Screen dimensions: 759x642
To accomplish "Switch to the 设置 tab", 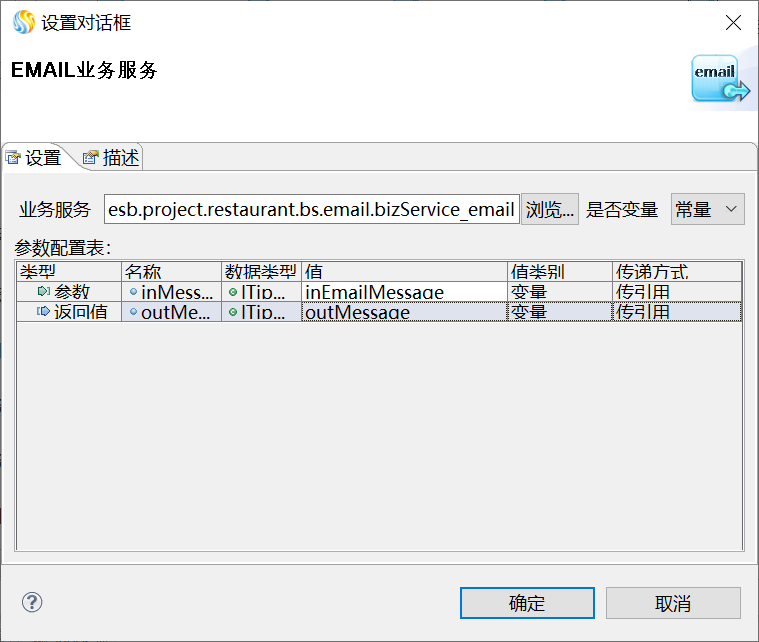I will tap(34, 158).
